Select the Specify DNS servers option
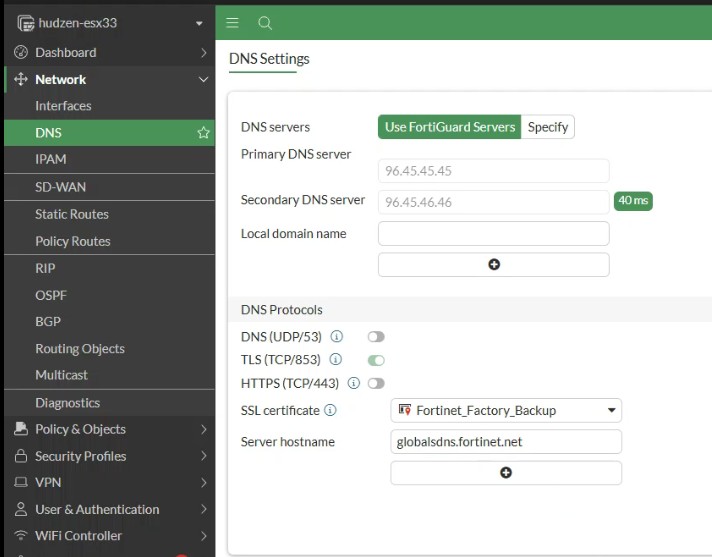This screenshot has width=712, height=557. click(548, 127)
